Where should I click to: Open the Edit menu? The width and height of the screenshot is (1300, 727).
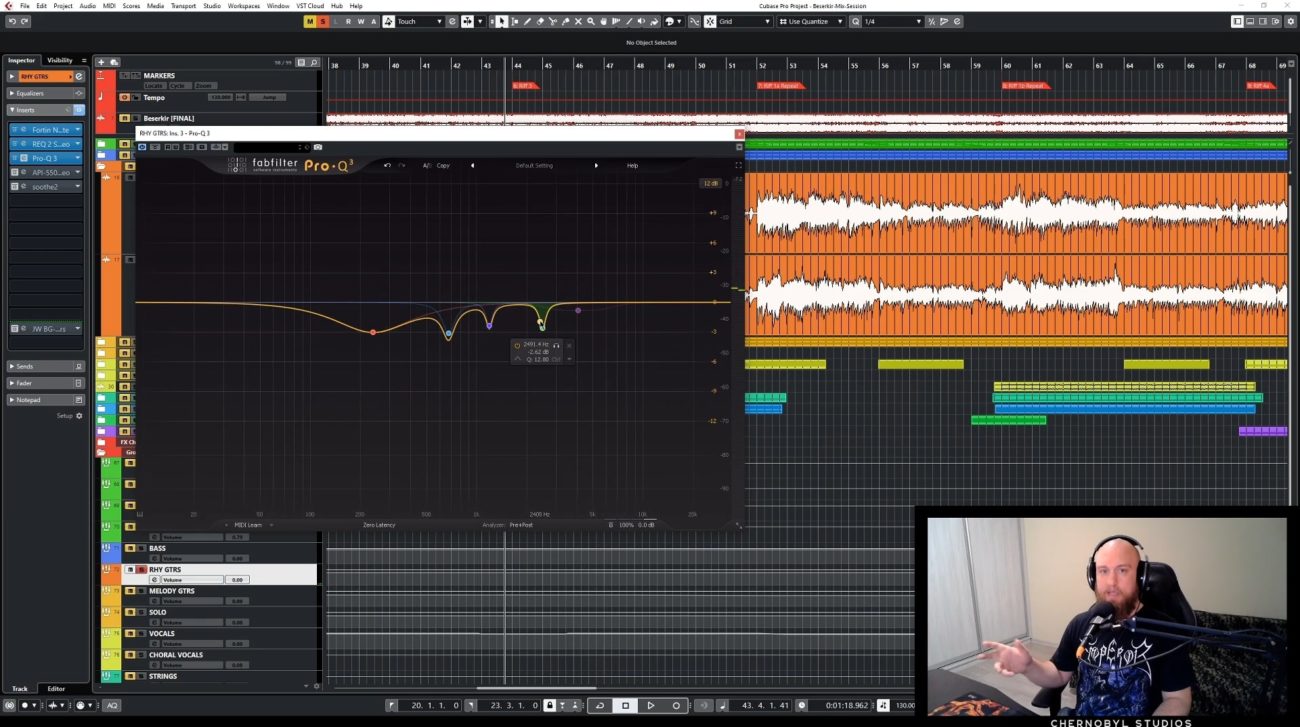coord(41,6)
